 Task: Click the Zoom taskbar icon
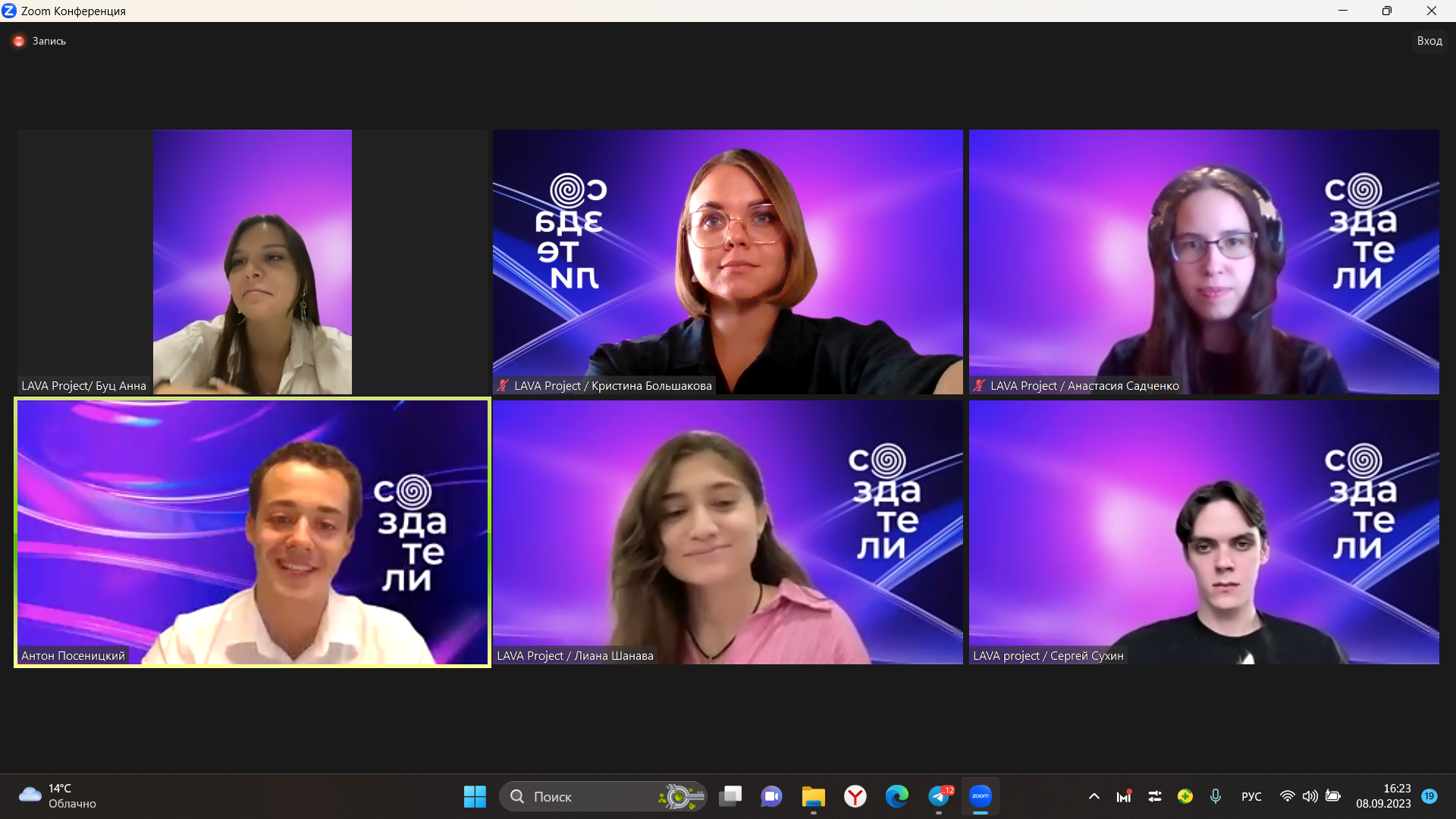980,796
